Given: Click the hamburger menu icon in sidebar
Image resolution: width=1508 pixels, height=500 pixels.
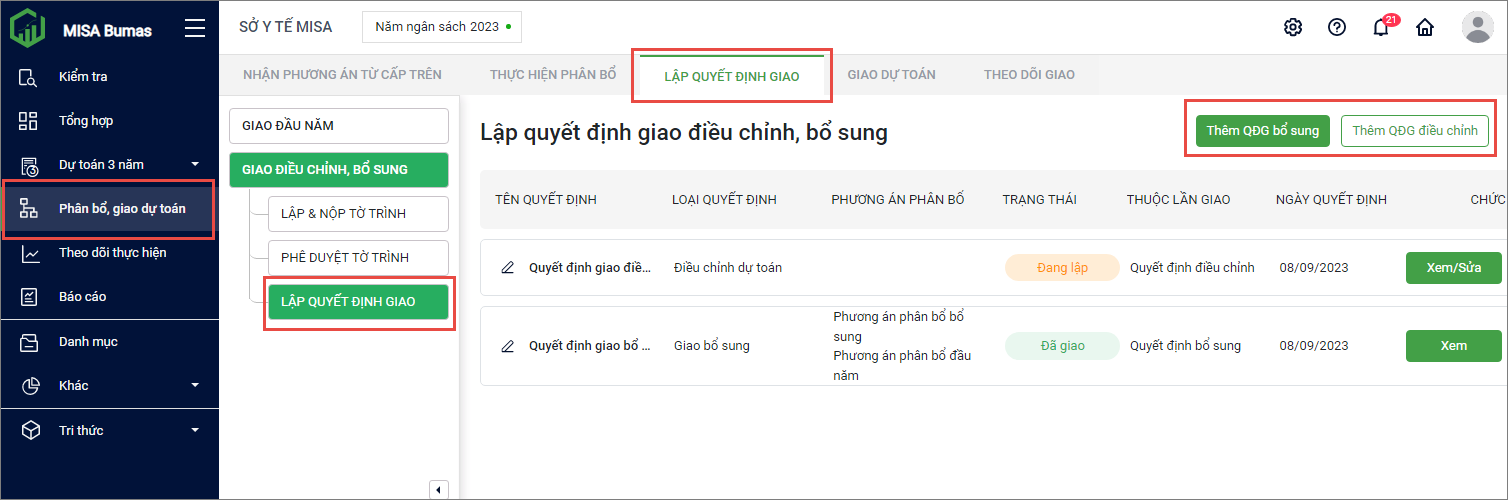Looking at the screenshot, I should pos(195,29).
